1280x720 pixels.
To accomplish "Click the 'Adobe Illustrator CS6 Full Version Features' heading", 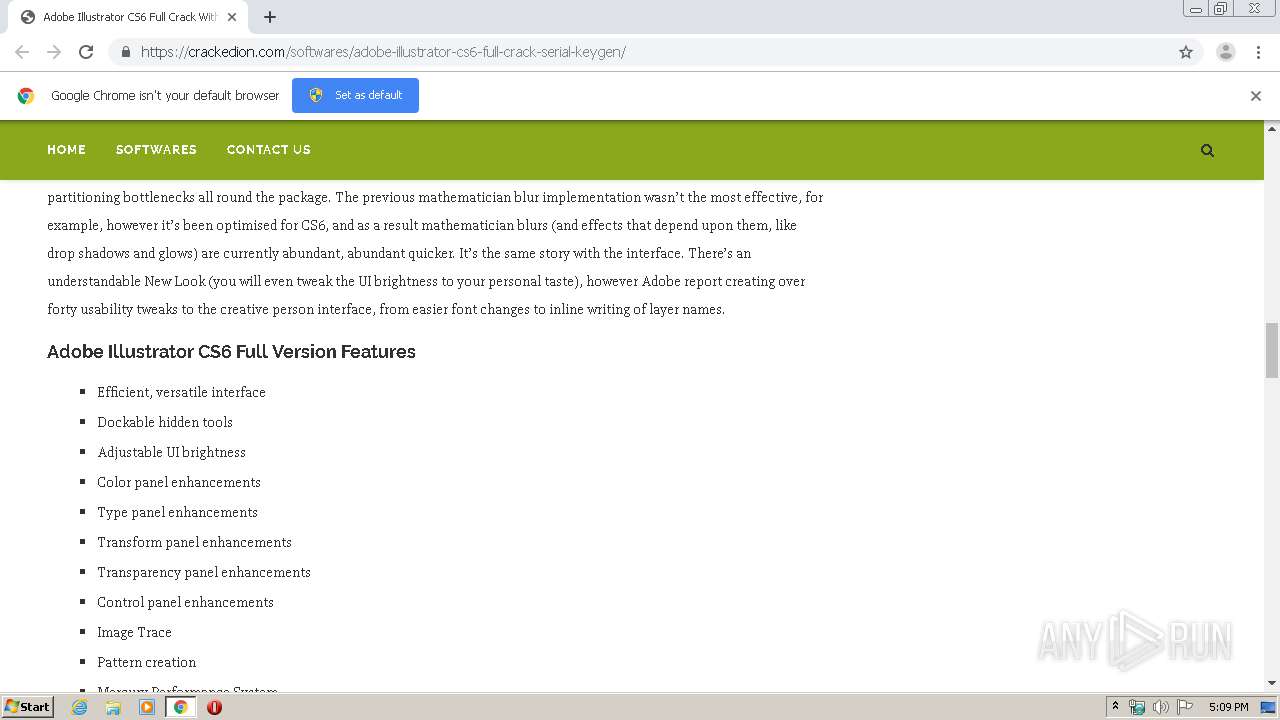I will (231, 352).
